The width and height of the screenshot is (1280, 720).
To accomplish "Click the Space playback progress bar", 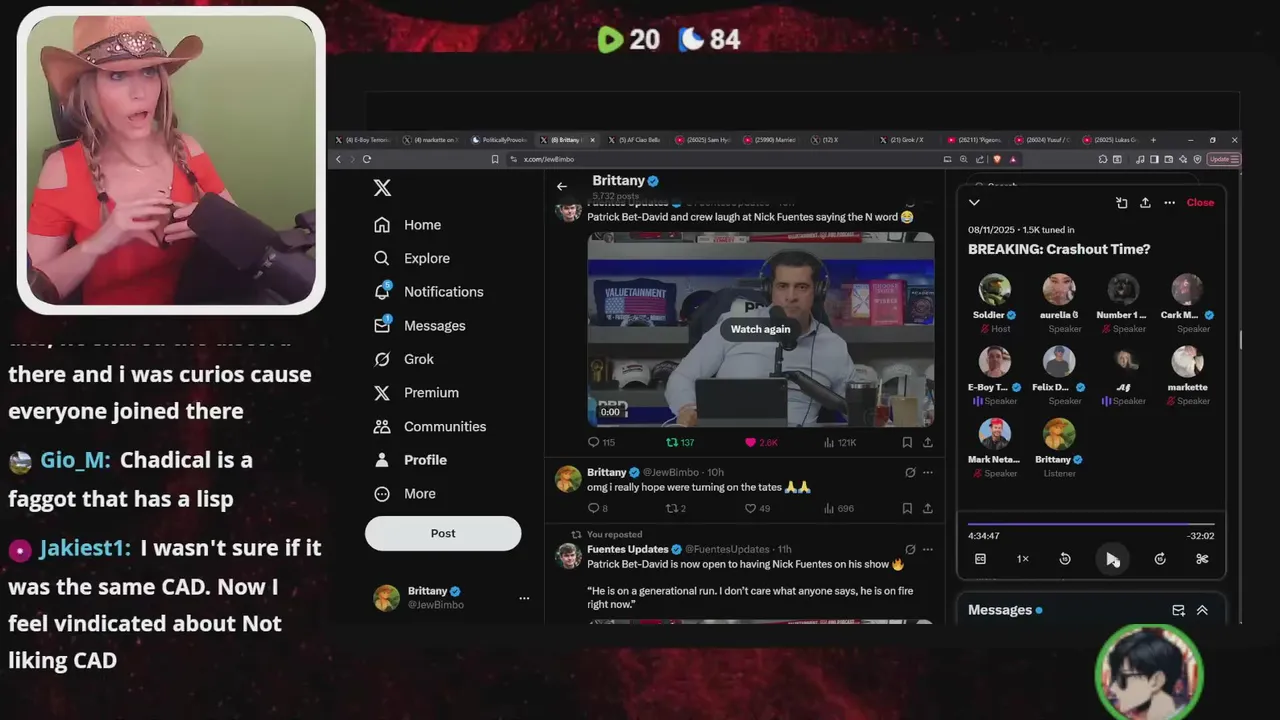I will pyautogui.click(x=1091, y=523).
